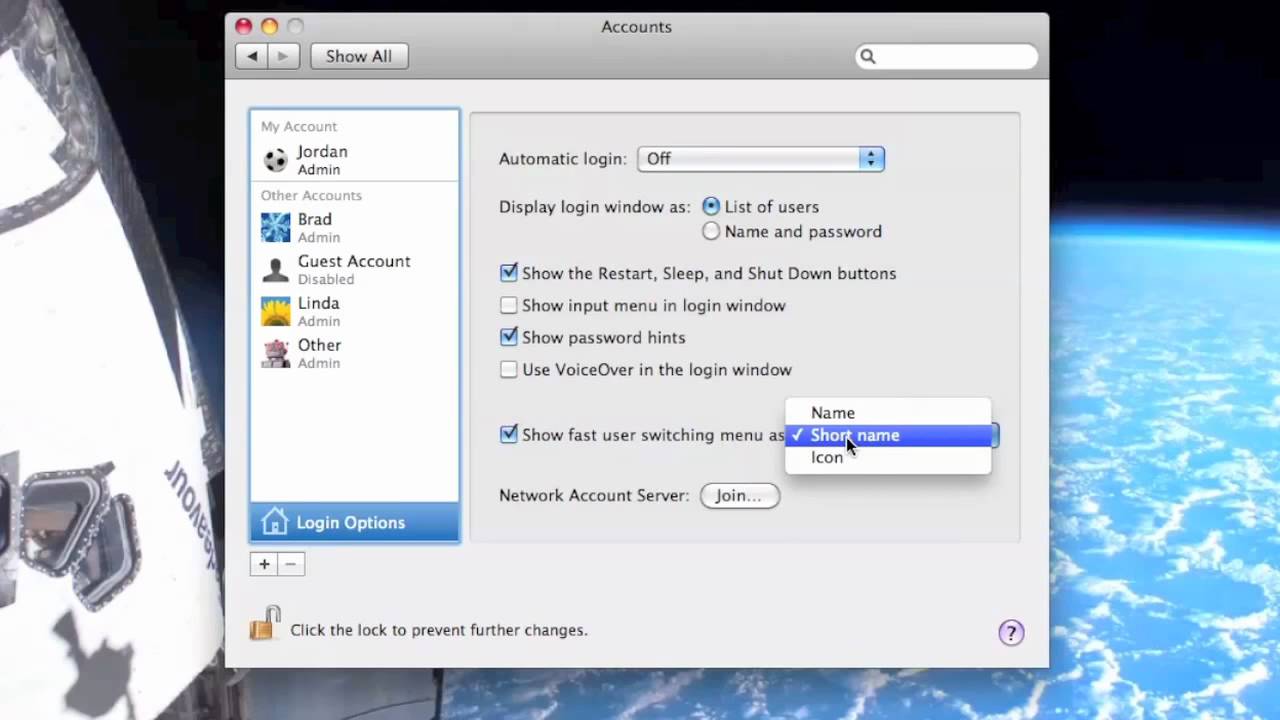This screenshot has width=1280, height=720.
Task: Open the Automatic login dropdown
Action: click(761, 158)
